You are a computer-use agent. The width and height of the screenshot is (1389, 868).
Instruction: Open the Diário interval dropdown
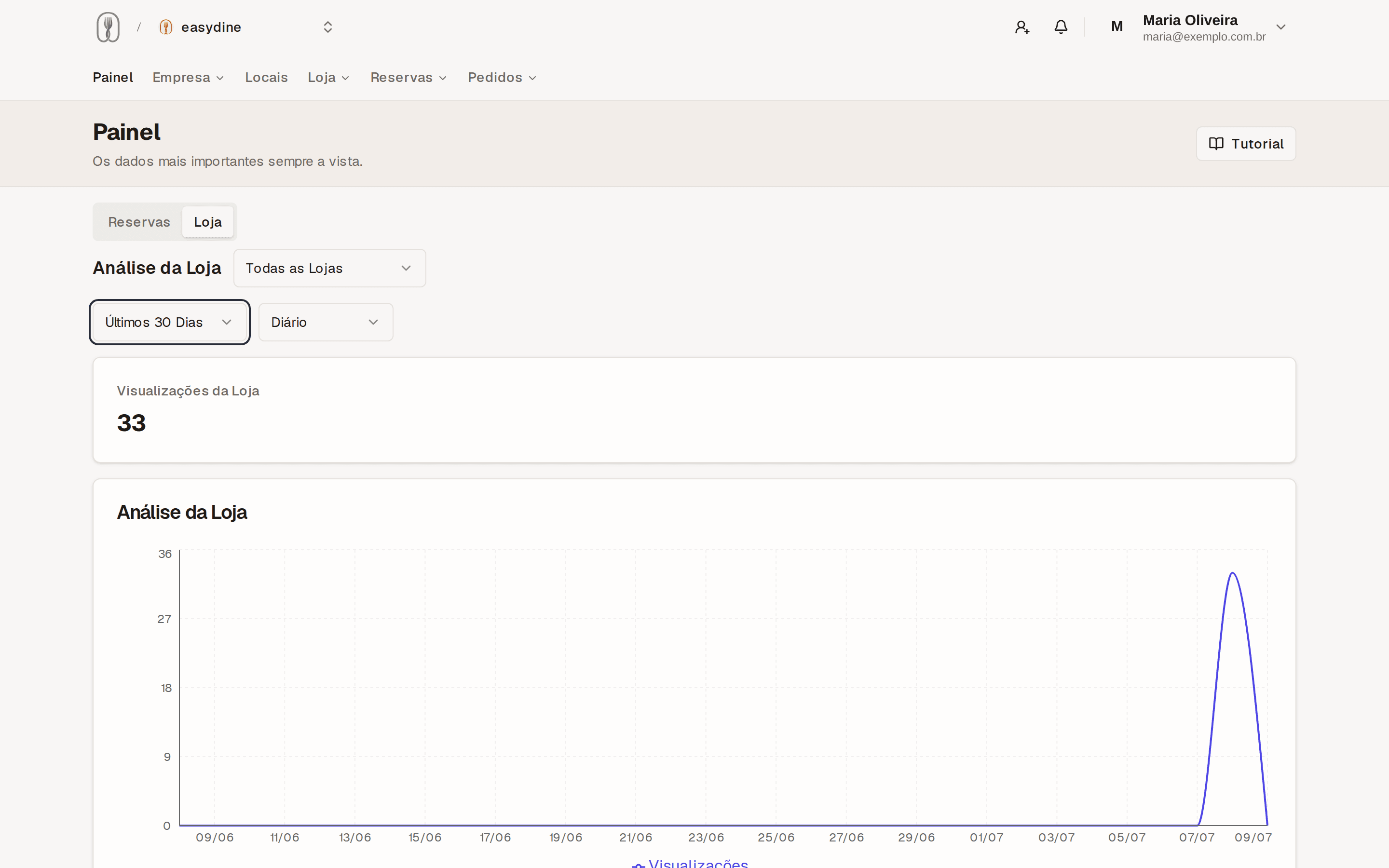[326, 322]
